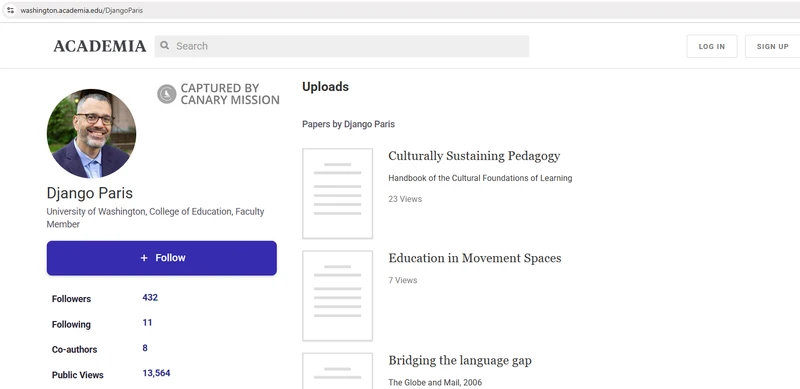Click the LOG IN button
Image resolution: width=800 pixels, height=389 pixels.
point(712,46)
